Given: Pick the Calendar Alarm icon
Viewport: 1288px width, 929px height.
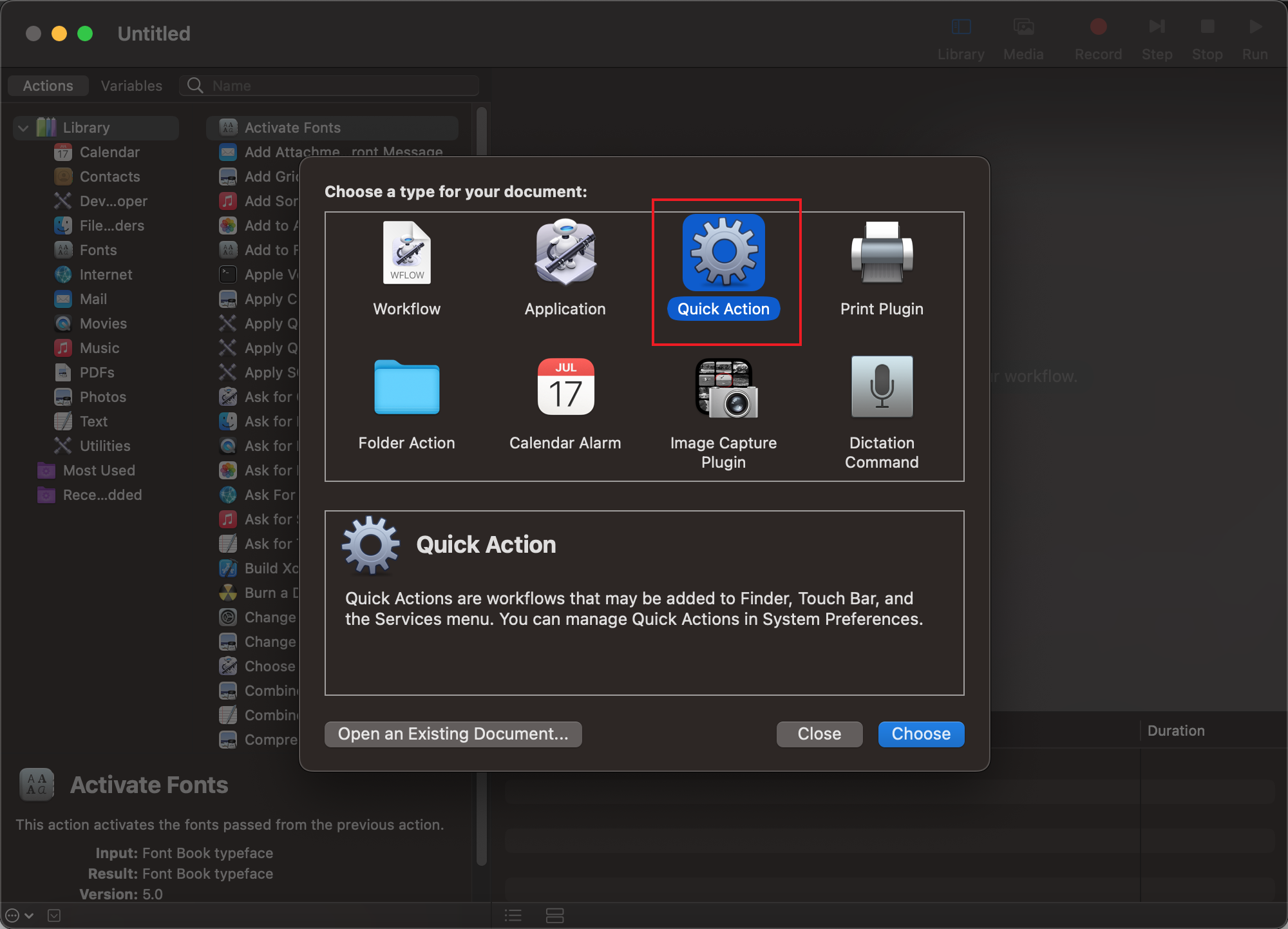Looking at the screenshot, I should [565, 387].
